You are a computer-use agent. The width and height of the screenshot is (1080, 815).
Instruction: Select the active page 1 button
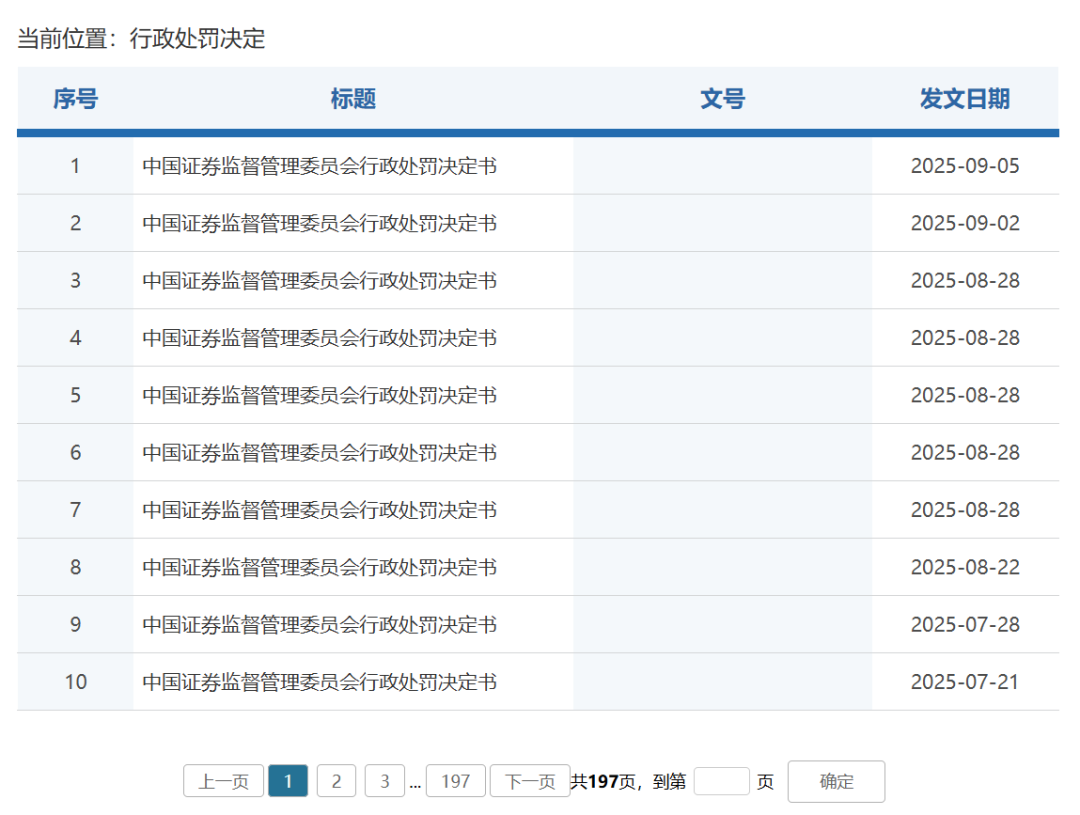pyautogui.click(x=288, y=781)
